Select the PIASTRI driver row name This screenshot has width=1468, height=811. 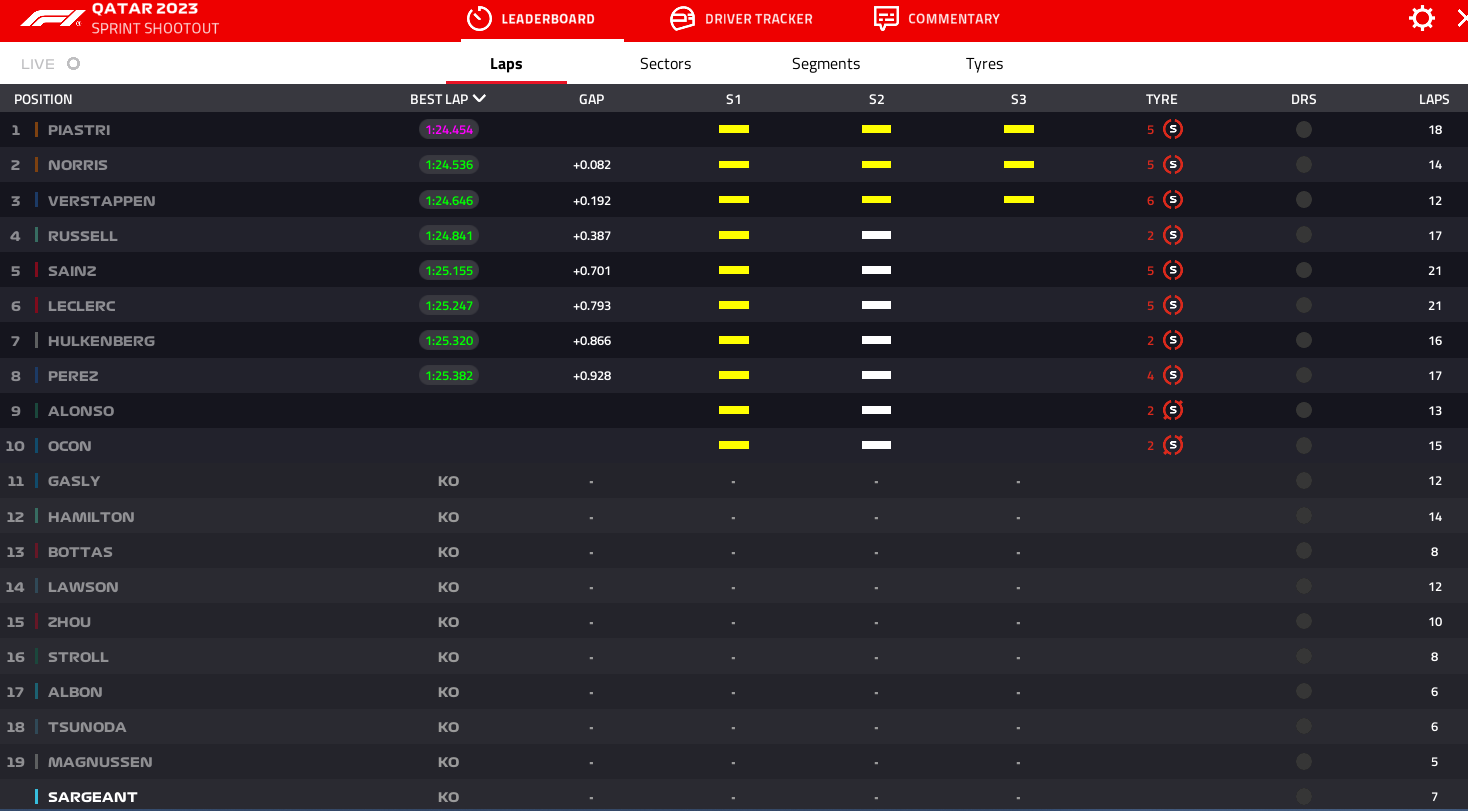[79, 130]
